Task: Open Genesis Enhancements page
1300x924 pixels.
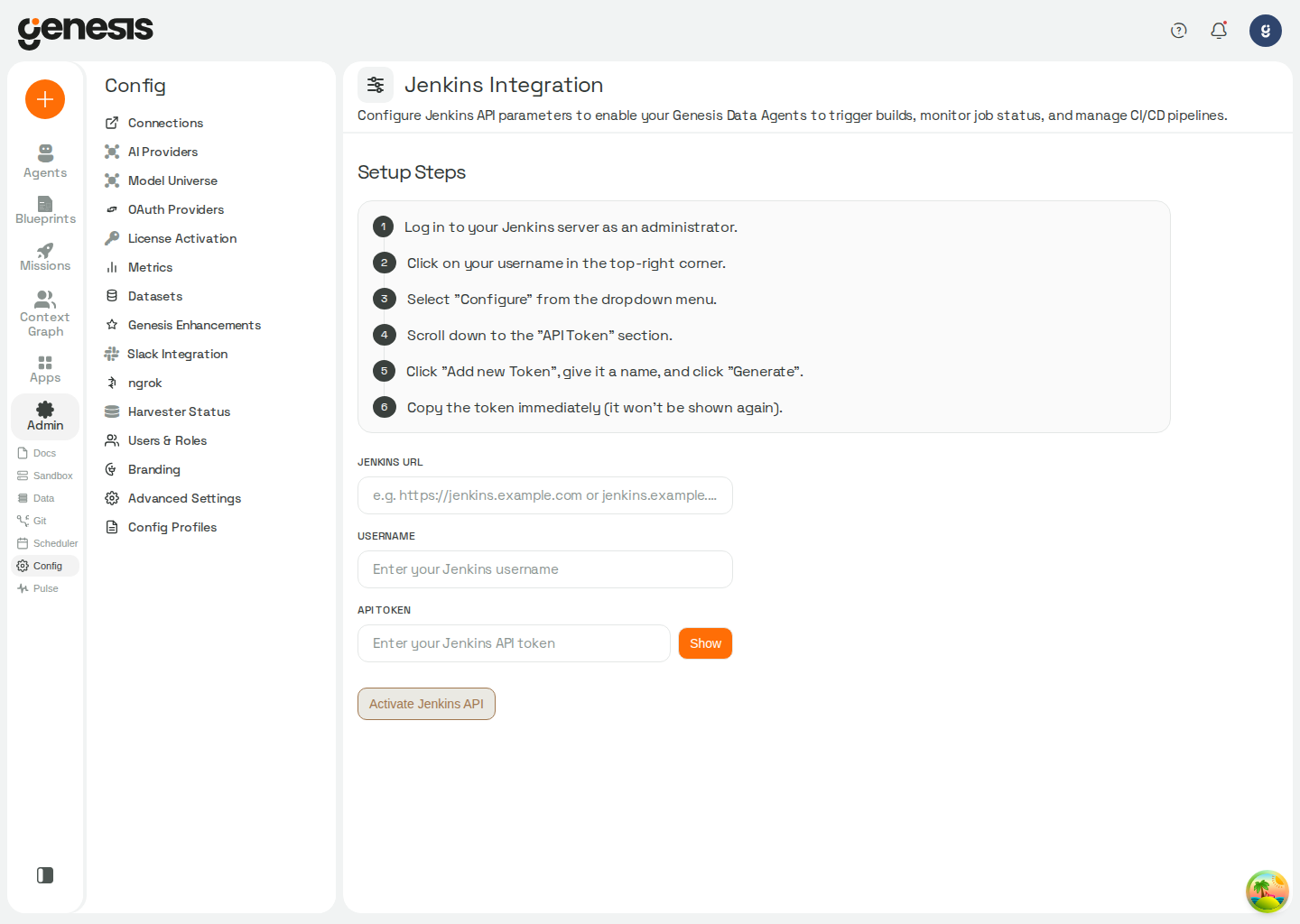Action: 183,325
